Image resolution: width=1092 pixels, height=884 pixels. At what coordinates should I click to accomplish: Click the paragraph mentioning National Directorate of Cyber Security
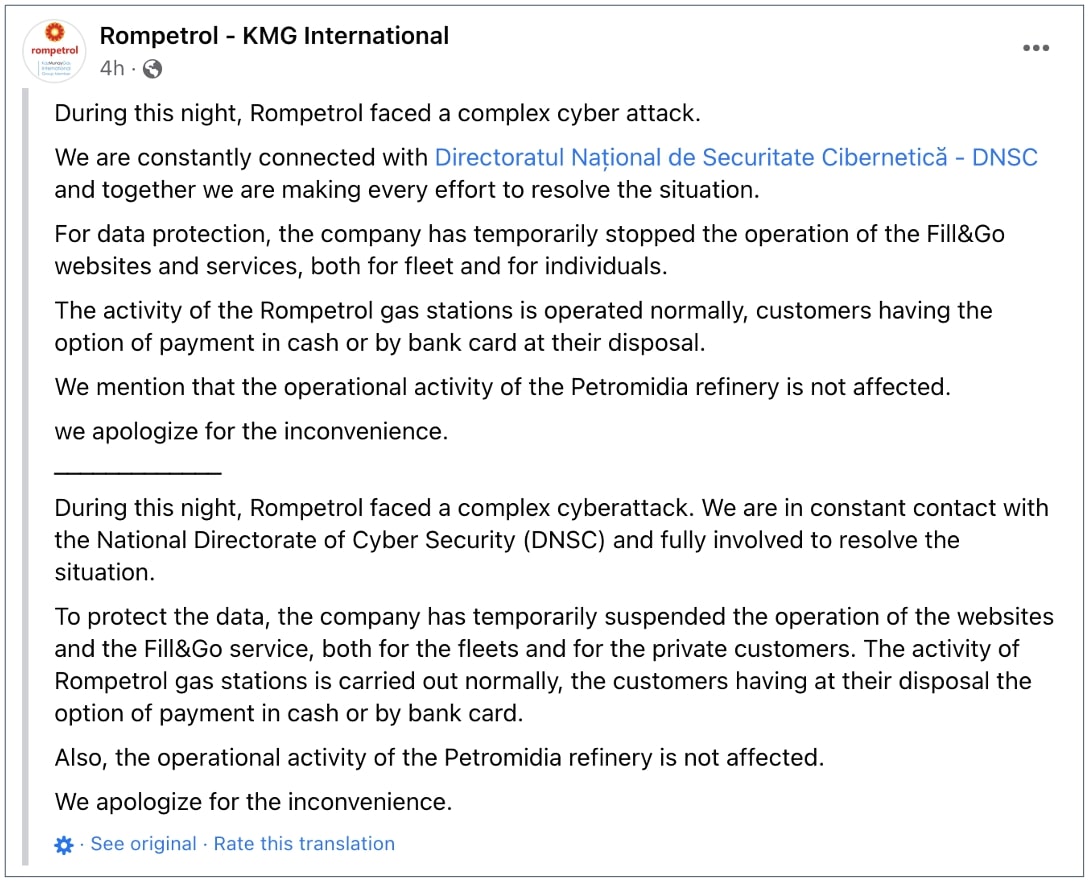pyautogui.click(x=551, y=540)
